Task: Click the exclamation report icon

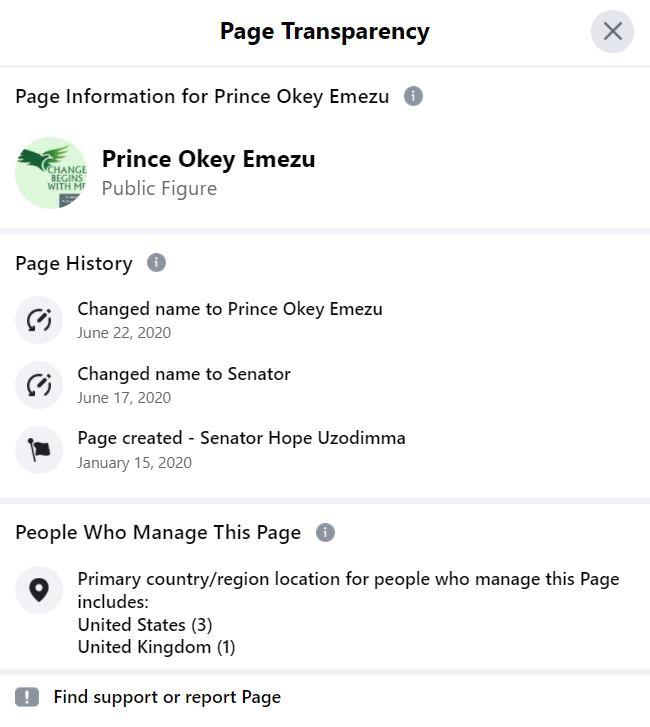Action: [27, 697]
